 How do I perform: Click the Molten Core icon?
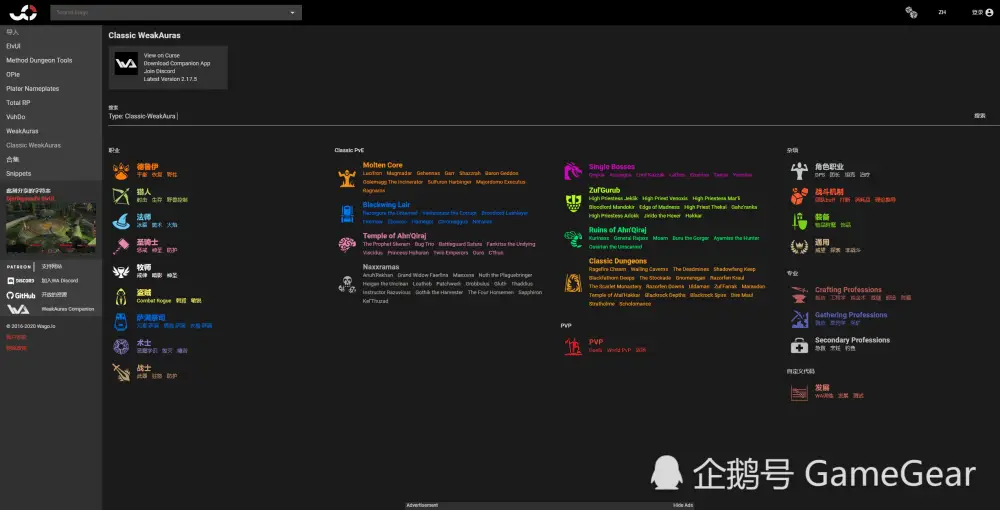[x=347, y=178]
